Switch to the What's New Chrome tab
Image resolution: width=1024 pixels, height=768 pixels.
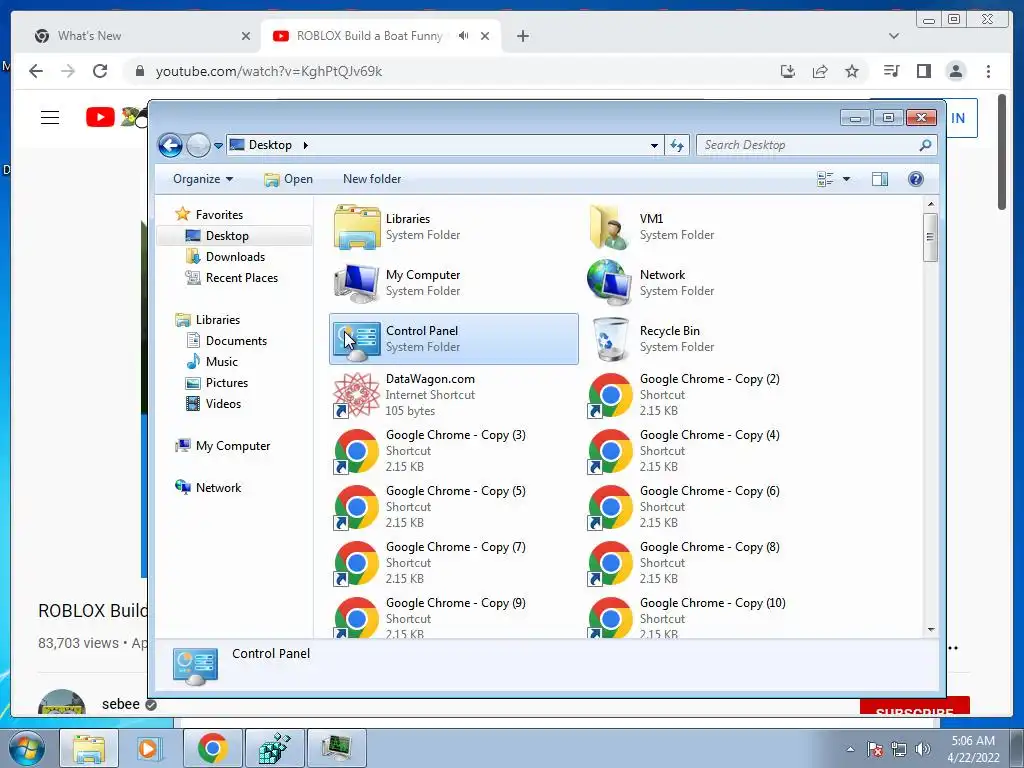[x=142, y=36]
